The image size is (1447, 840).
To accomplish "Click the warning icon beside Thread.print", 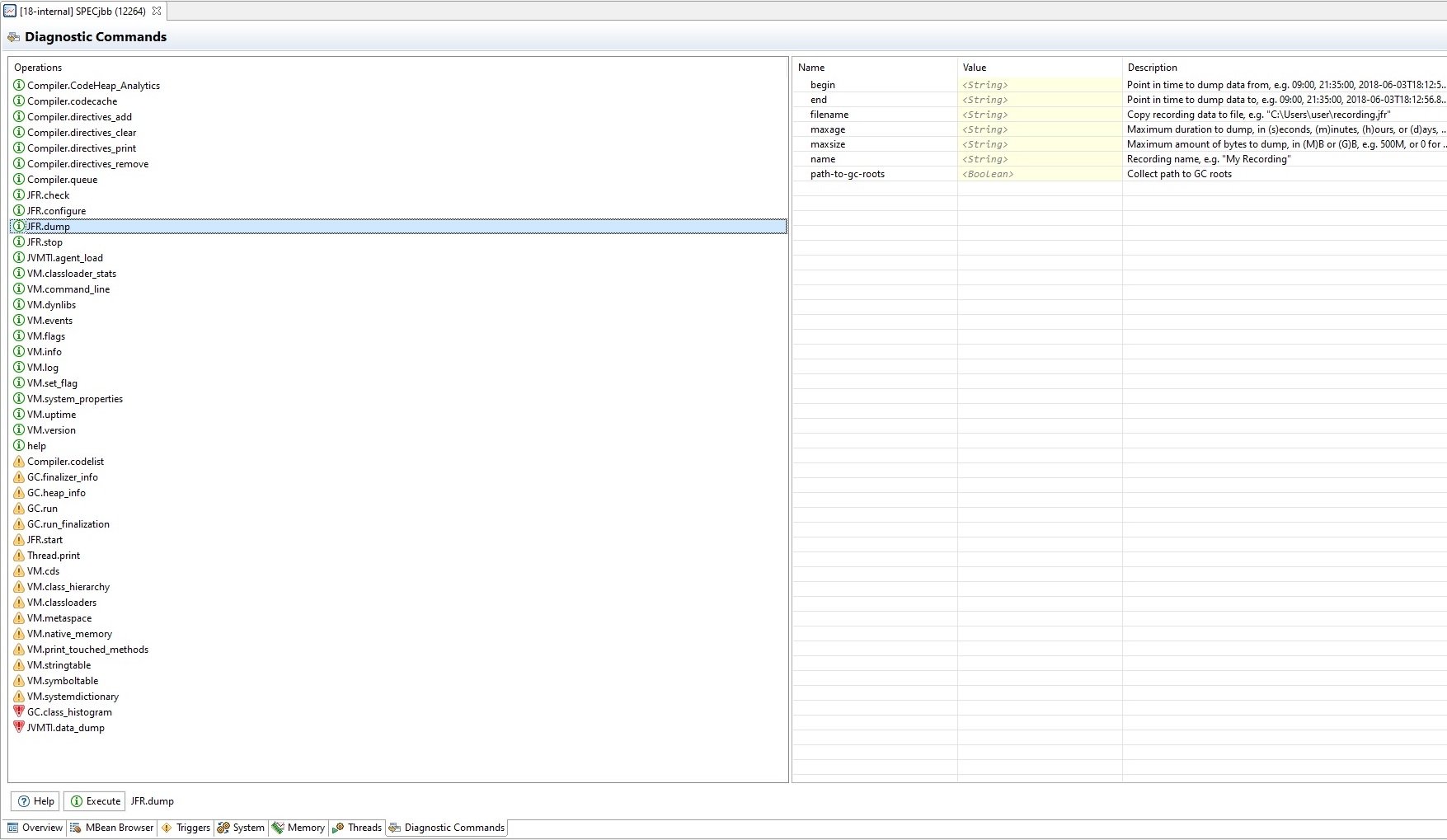I will (x=19, y=556).
